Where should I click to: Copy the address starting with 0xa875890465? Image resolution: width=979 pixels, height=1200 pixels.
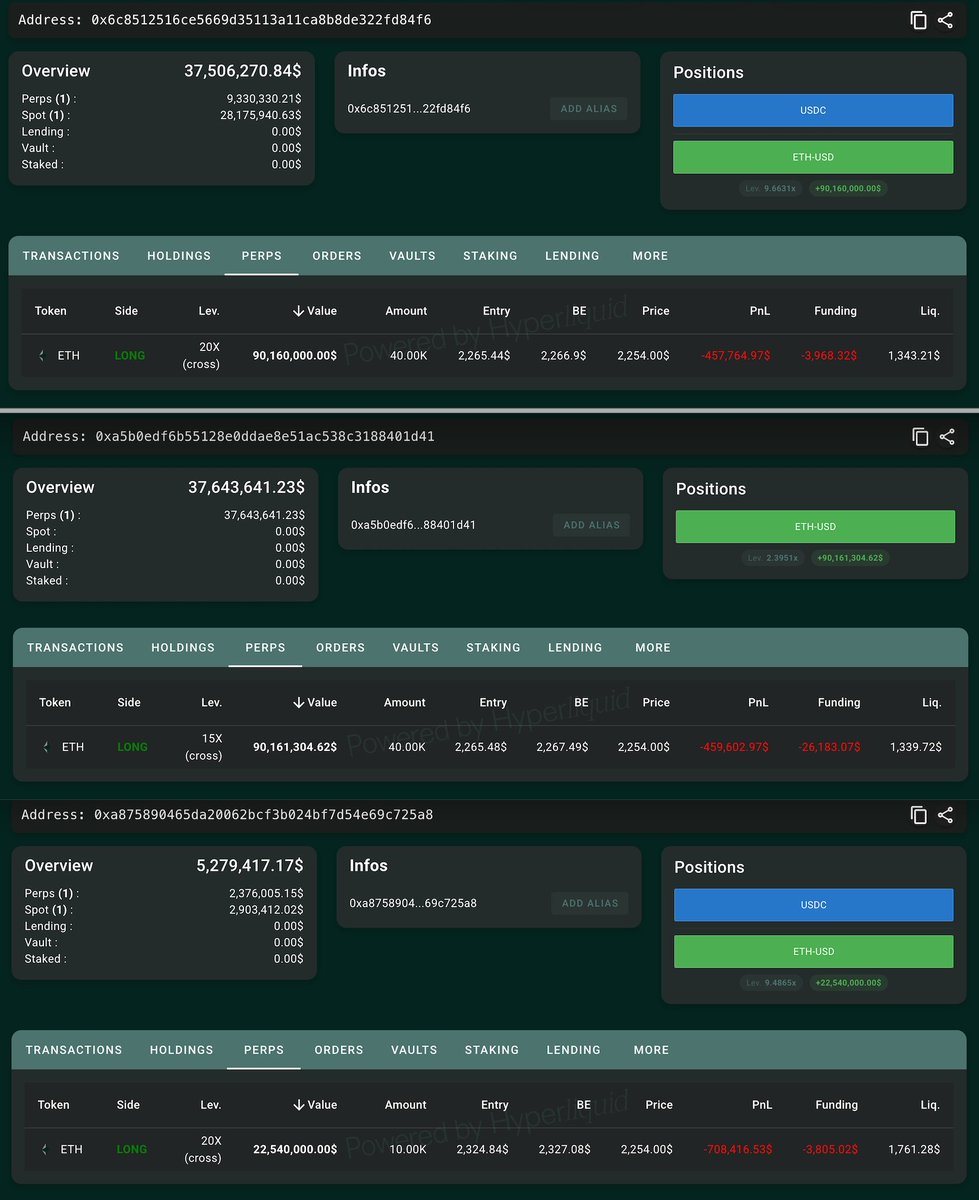coord(918,815)
